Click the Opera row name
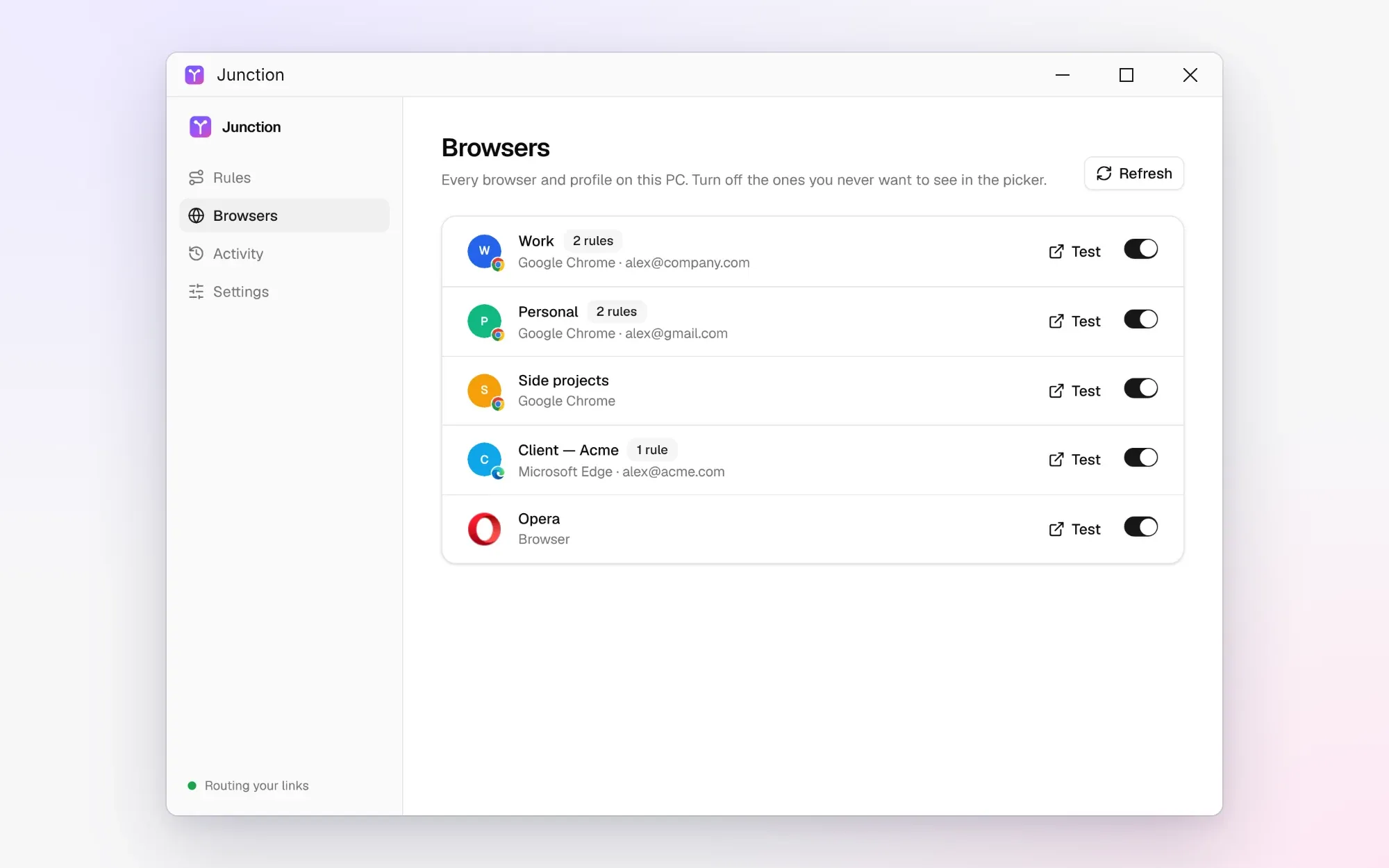This screenshot has width=1389, height=868. coord(539,519)
